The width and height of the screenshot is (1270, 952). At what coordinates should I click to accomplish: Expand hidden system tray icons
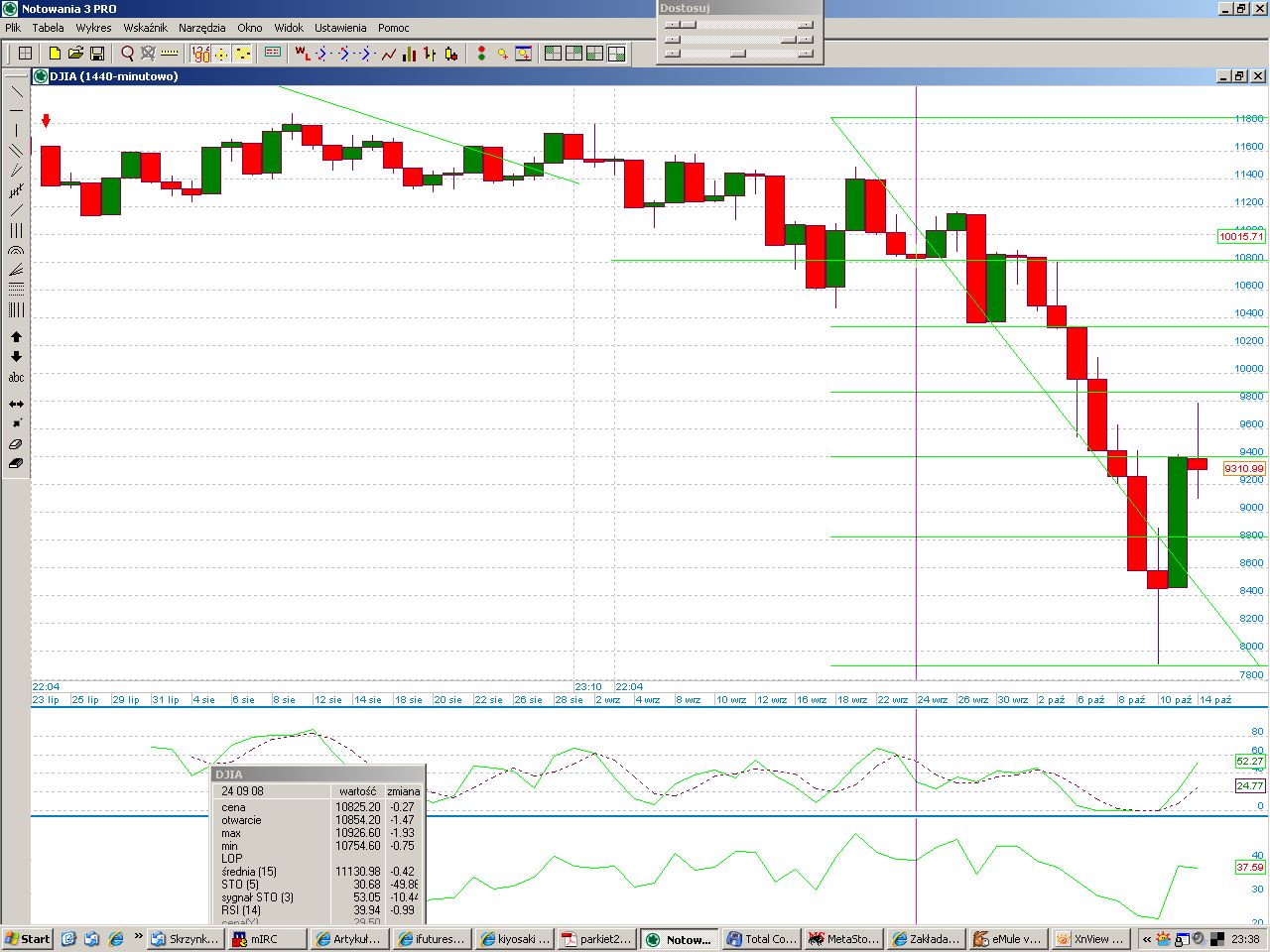pos(1147,939)
